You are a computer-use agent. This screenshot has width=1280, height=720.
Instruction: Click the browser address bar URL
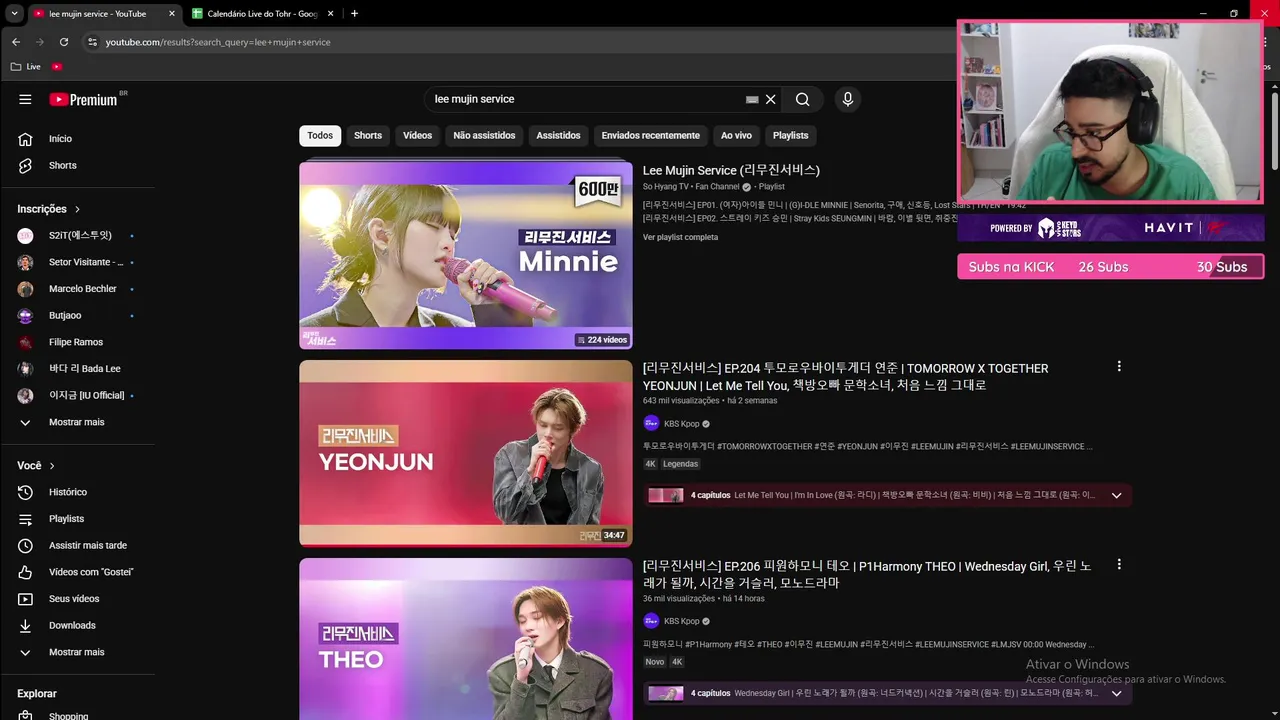click(218, 42)
